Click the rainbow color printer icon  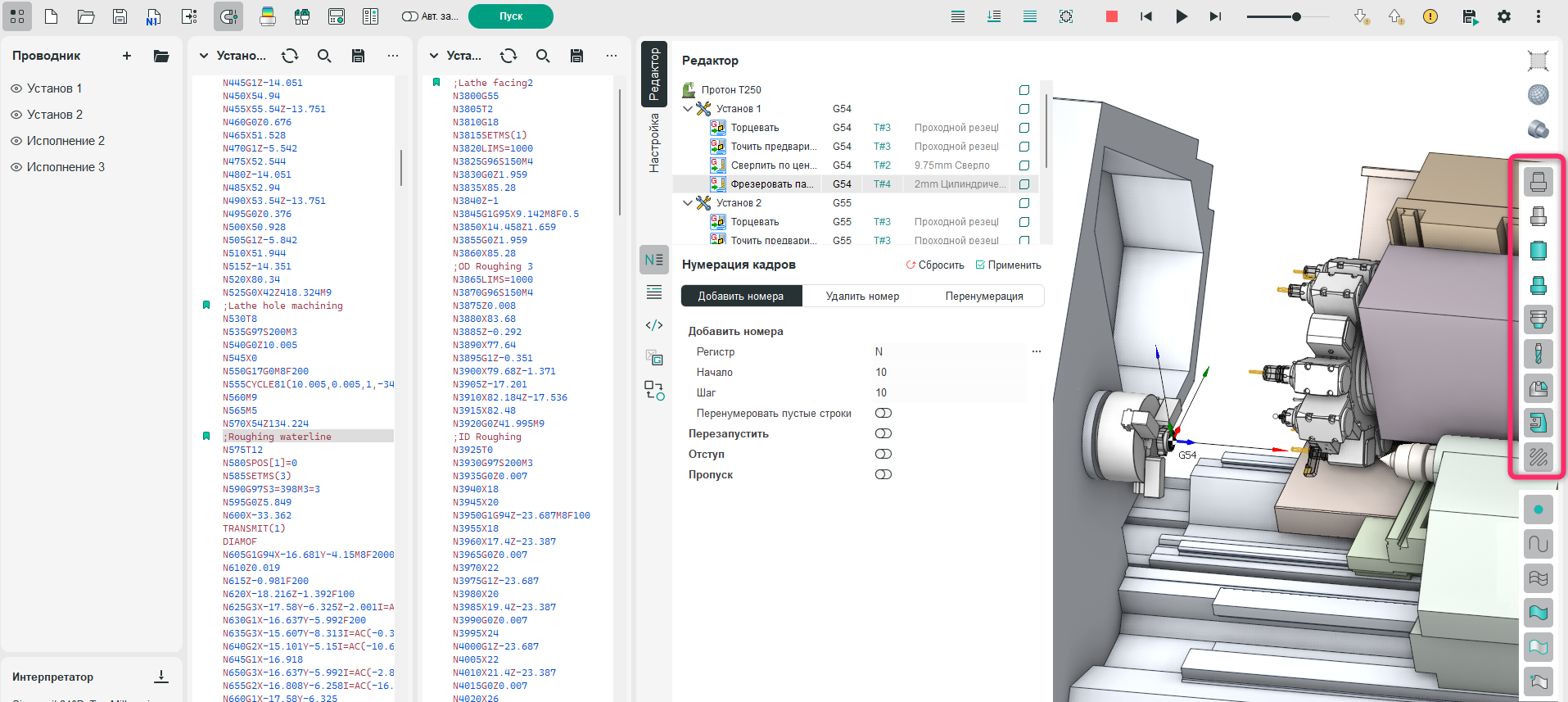[267, 16]
